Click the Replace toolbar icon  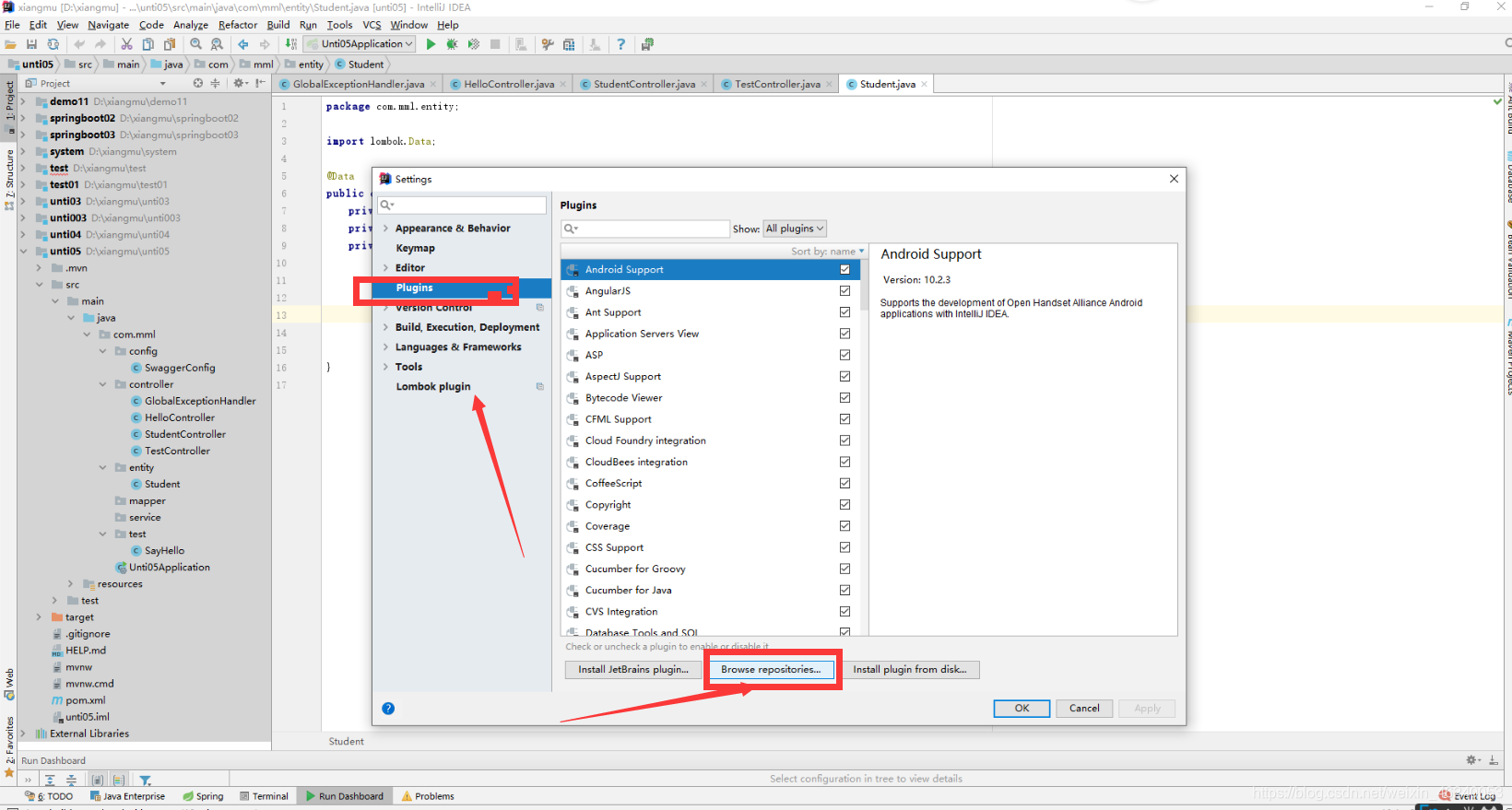coord(217,44)
